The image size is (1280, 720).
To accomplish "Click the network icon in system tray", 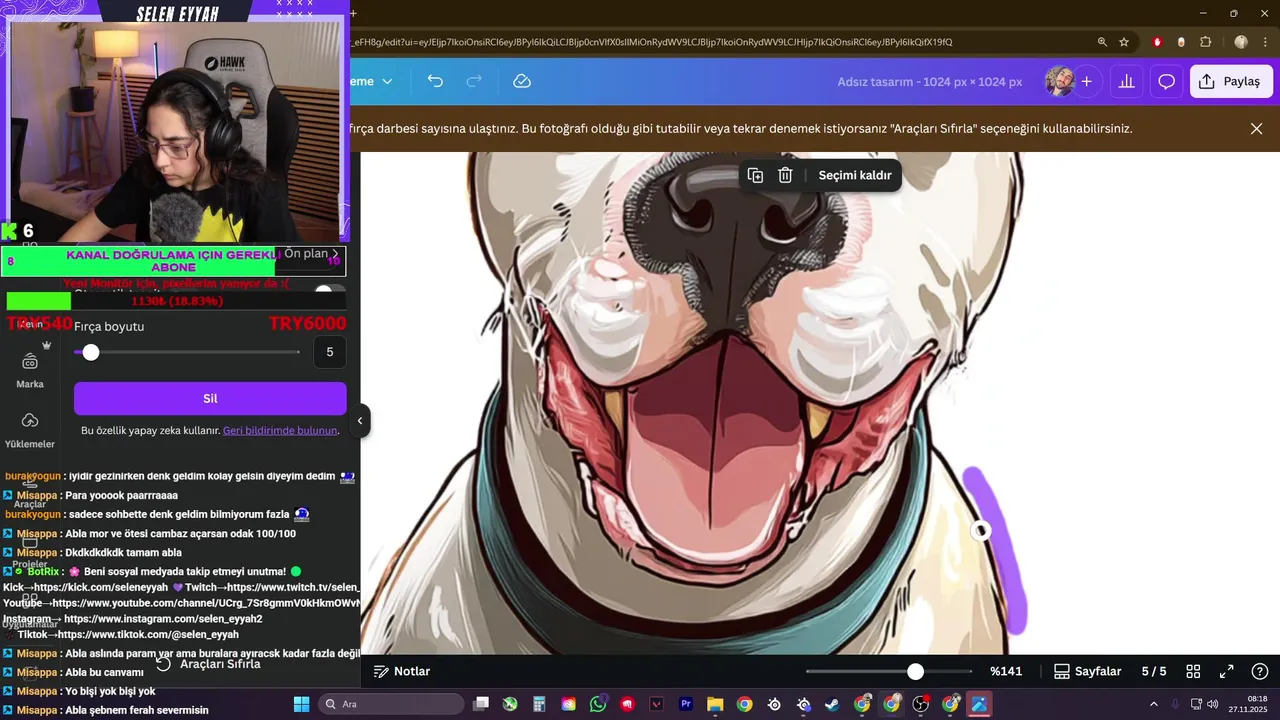I will (1195, 704).
